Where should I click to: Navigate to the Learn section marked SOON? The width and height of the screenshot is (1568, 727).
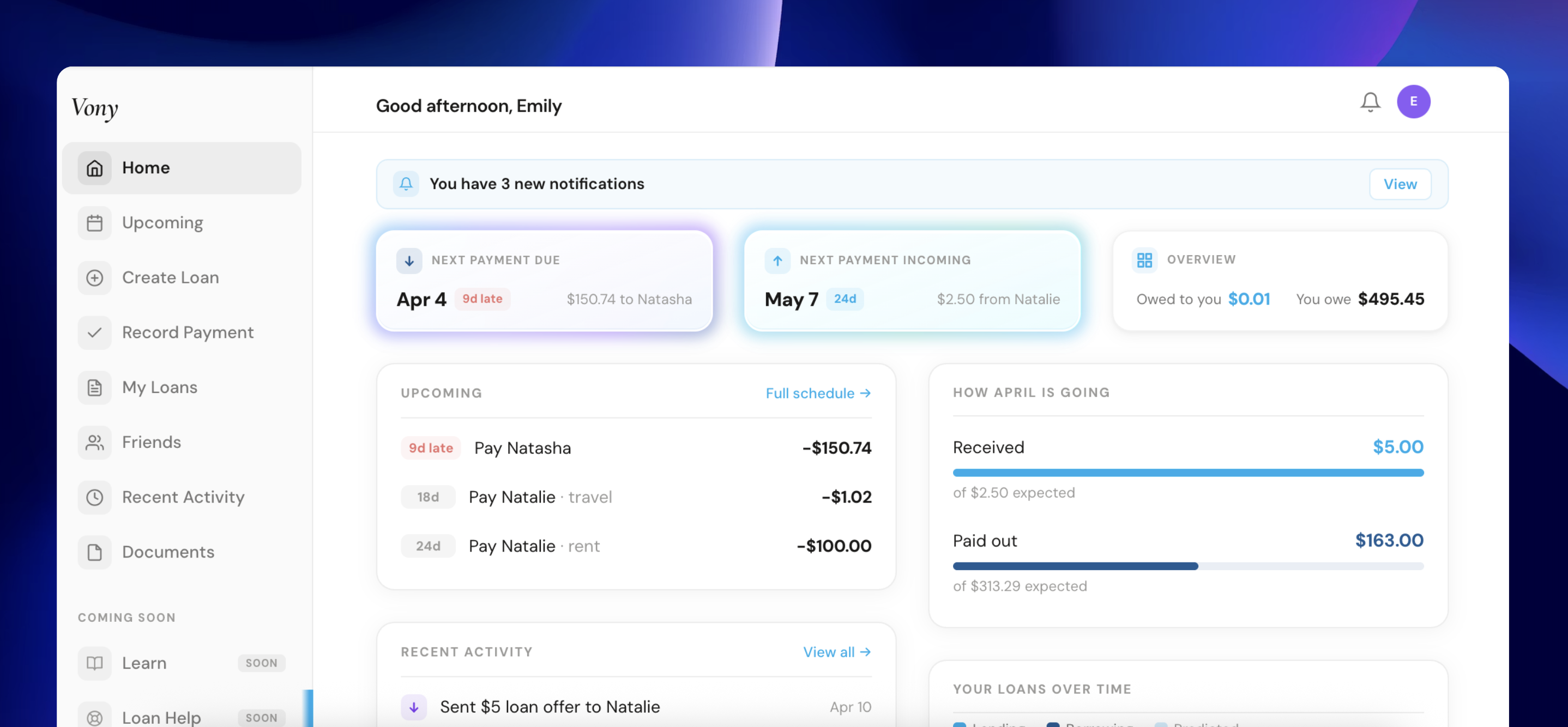point(144,663)
